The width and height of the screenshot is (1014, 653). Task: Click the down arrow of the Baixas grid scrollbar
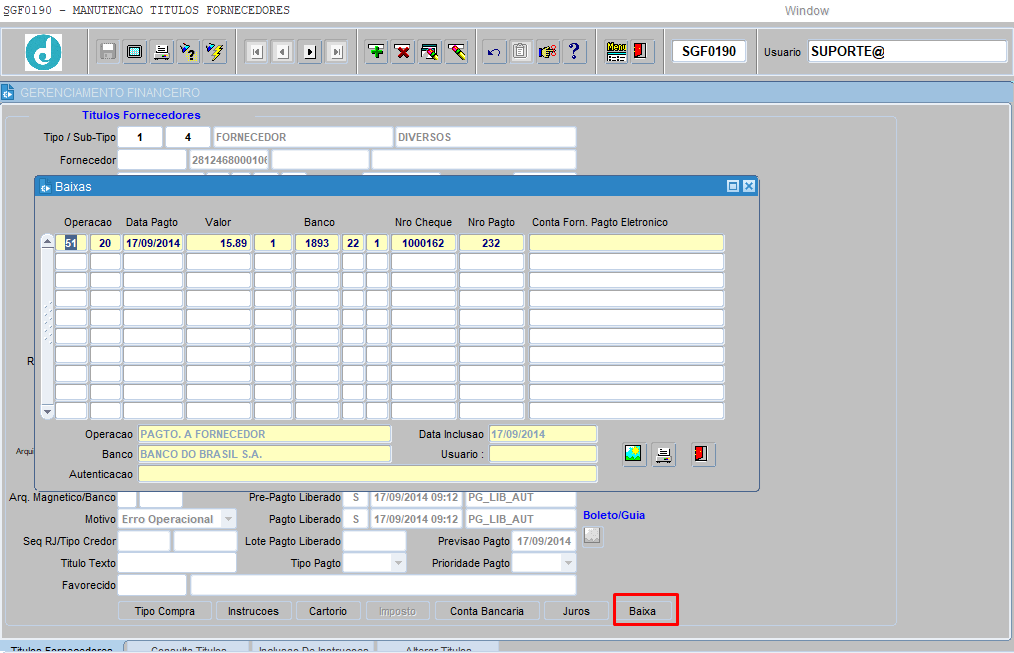[x=47, y=411]
